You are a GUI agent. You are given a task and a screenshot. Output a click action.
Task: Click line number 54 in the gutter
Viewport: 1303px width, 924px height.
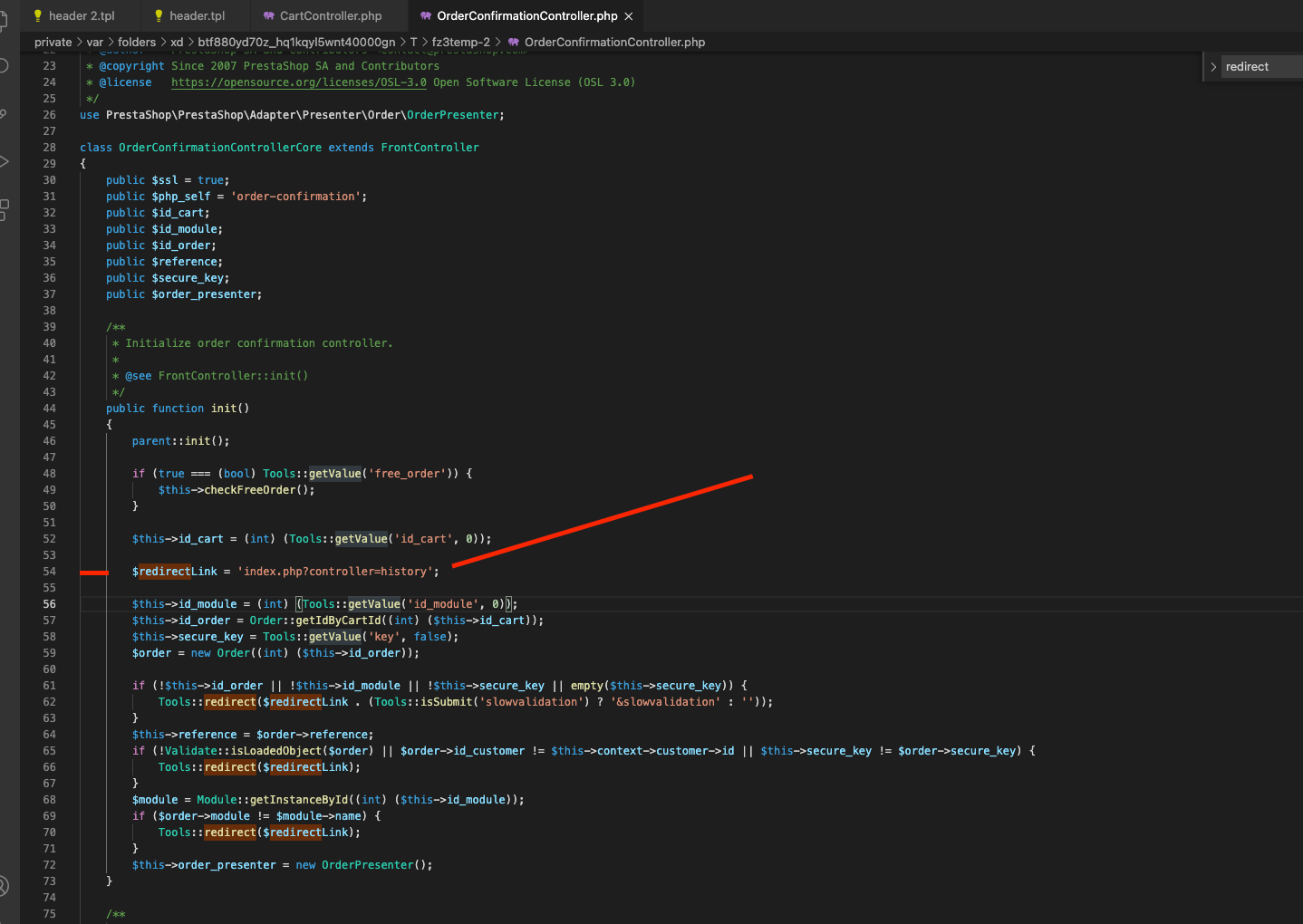click(49, 572)
